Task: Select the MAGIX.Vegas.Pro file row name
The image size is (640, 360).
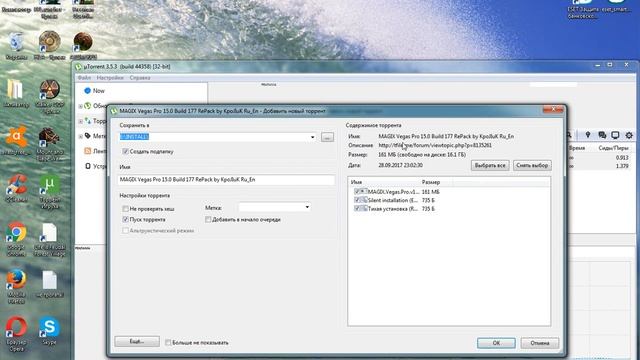Action: pyautogui.click(x=393, y=191)
